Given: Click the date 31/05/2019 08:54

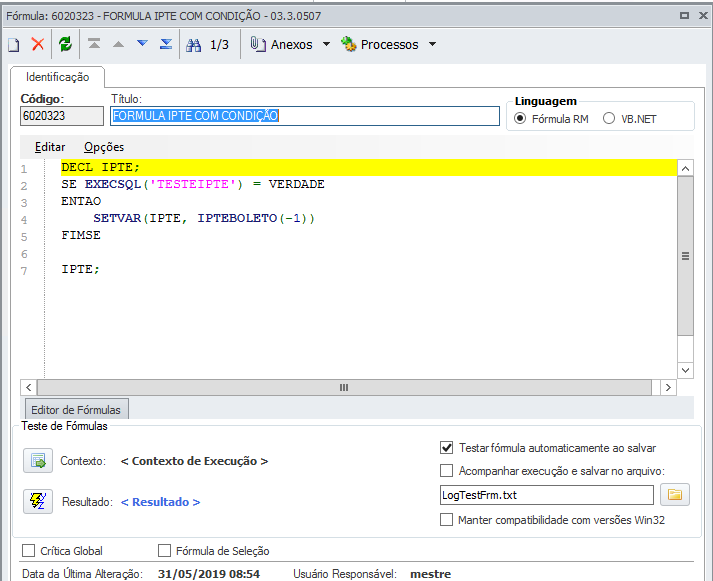Looking at the screenshot, I should 209,574.
